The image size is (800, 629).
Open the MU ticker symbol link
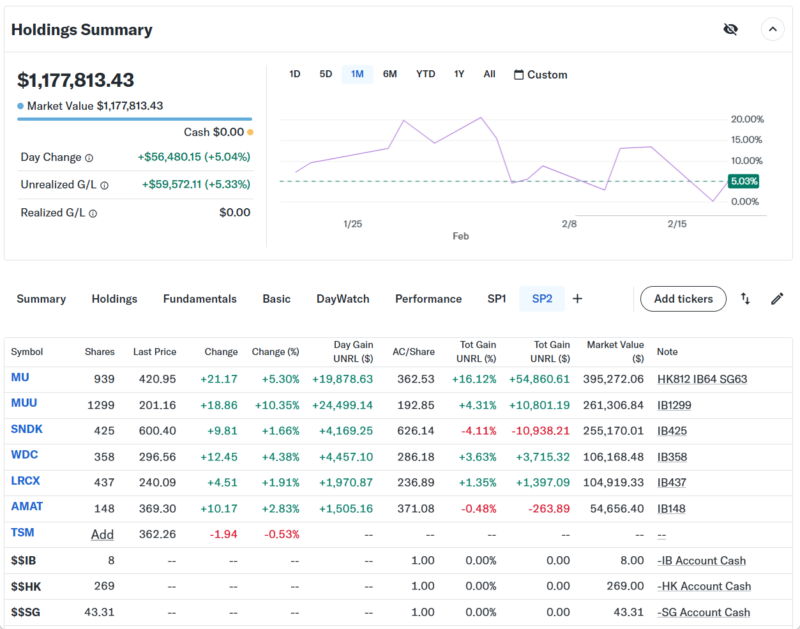[x=20, y=378]
